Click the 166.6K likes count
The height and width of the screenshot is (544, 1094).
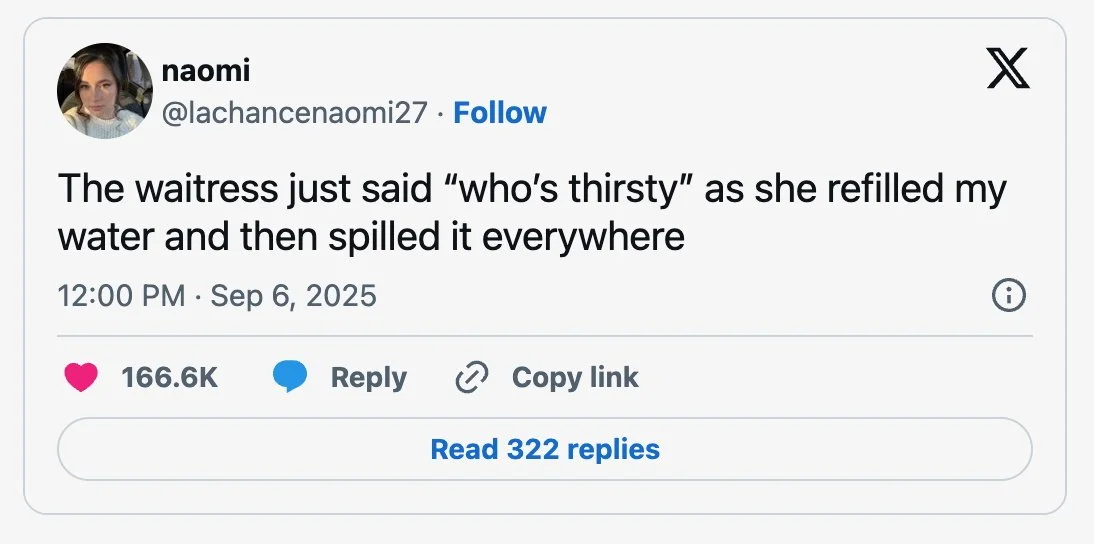click(x=169, y=377)
